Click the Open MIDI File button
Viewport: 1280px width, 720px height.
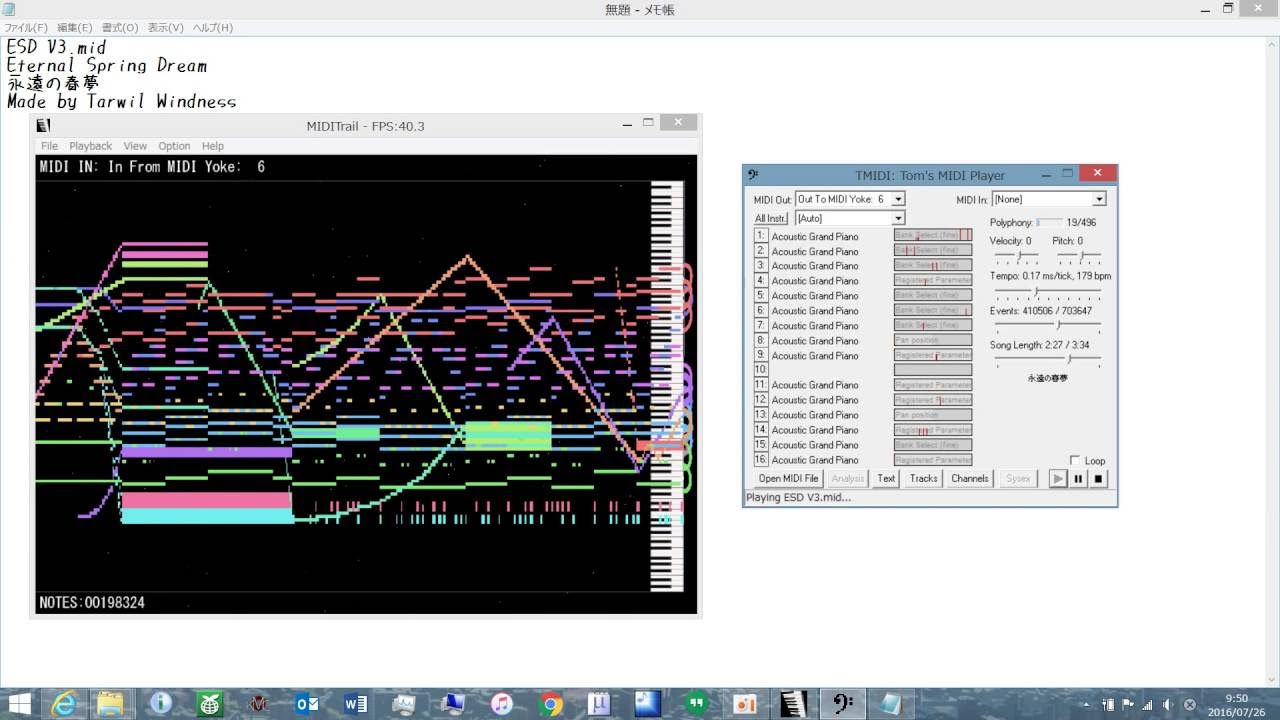(788, 479)
